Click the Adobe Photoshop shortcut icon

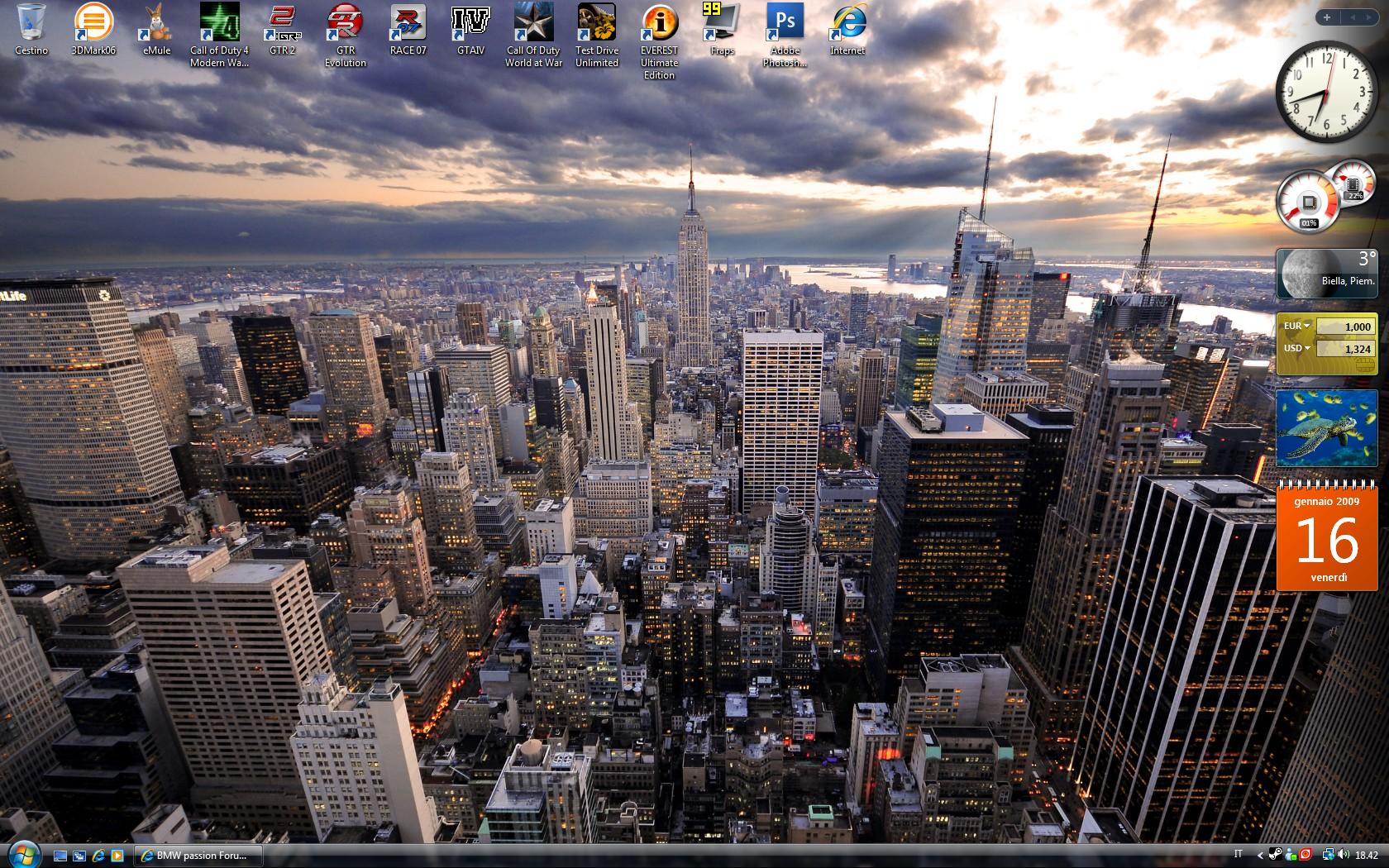point(785,23)
